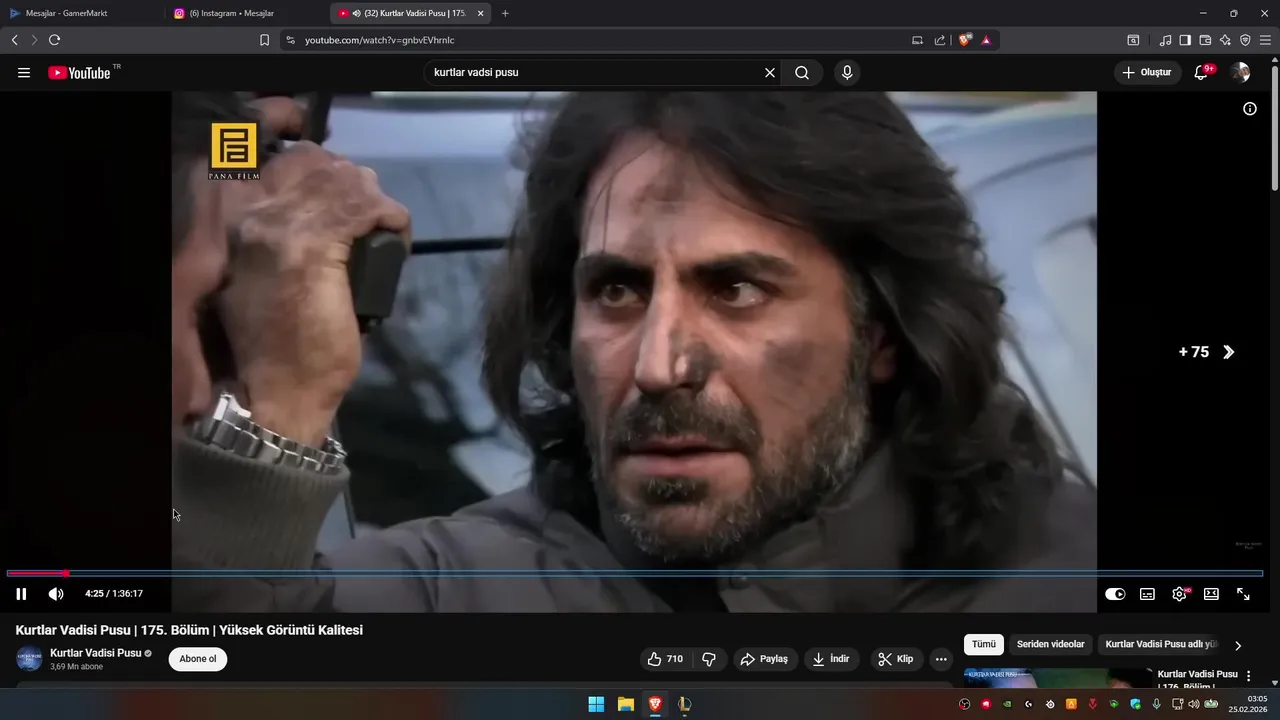Open Kurtlar Vadisi Pusu channel name
This screenshot has height=720, width=1280.
pyautogui.click(x=96, y=653)
